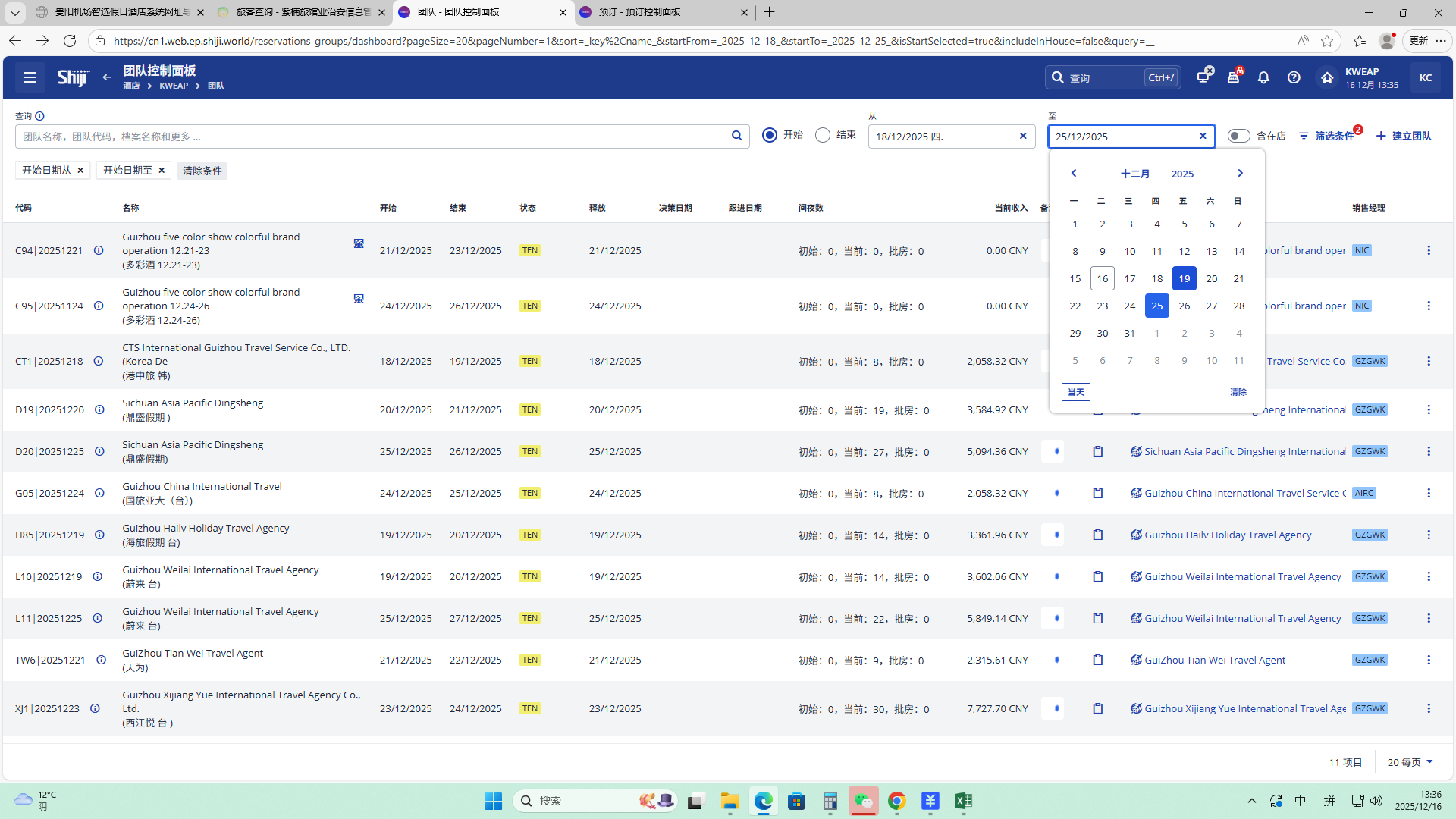Click the notifications bell icon
Screen dimensions: 1456x819
1263,77
